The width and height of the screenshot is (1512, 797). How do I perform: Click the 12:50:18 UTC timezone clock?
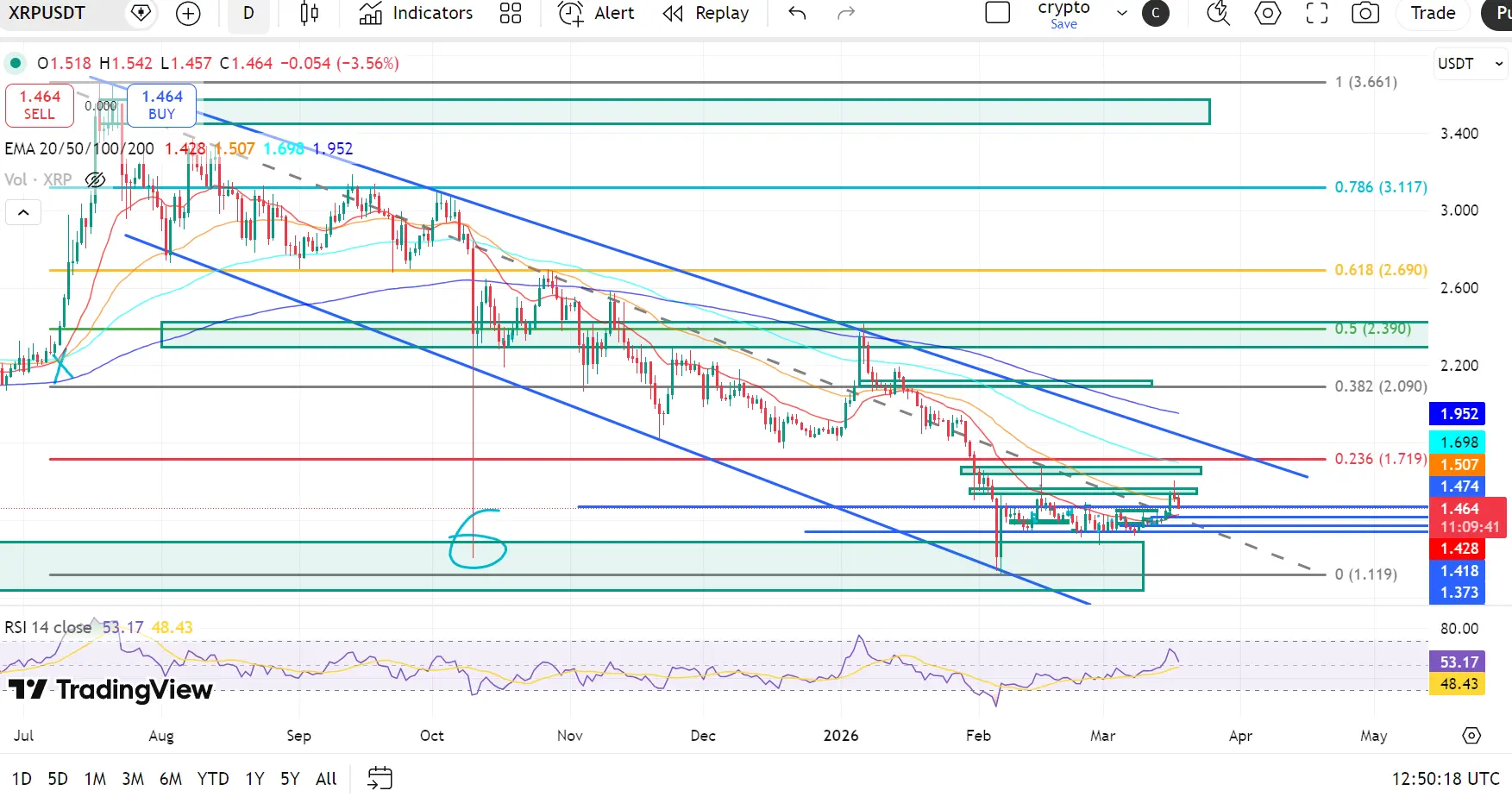coord(1446,779)
